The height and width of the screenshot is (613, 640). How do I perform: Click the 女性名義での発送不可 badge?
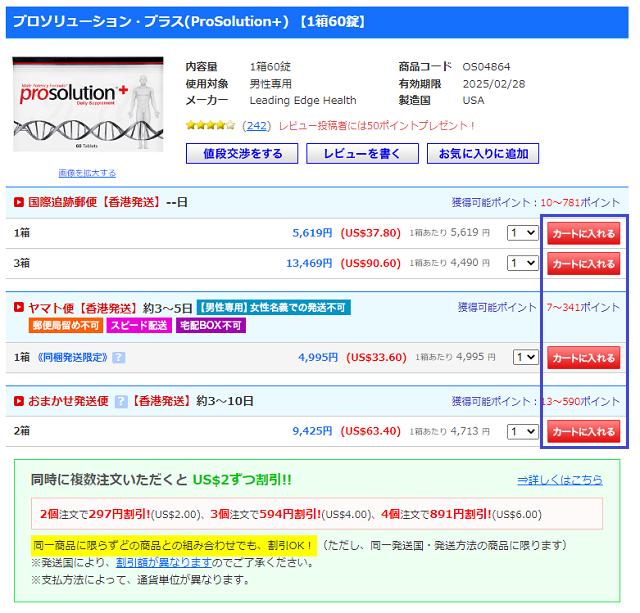click(273, 307)
